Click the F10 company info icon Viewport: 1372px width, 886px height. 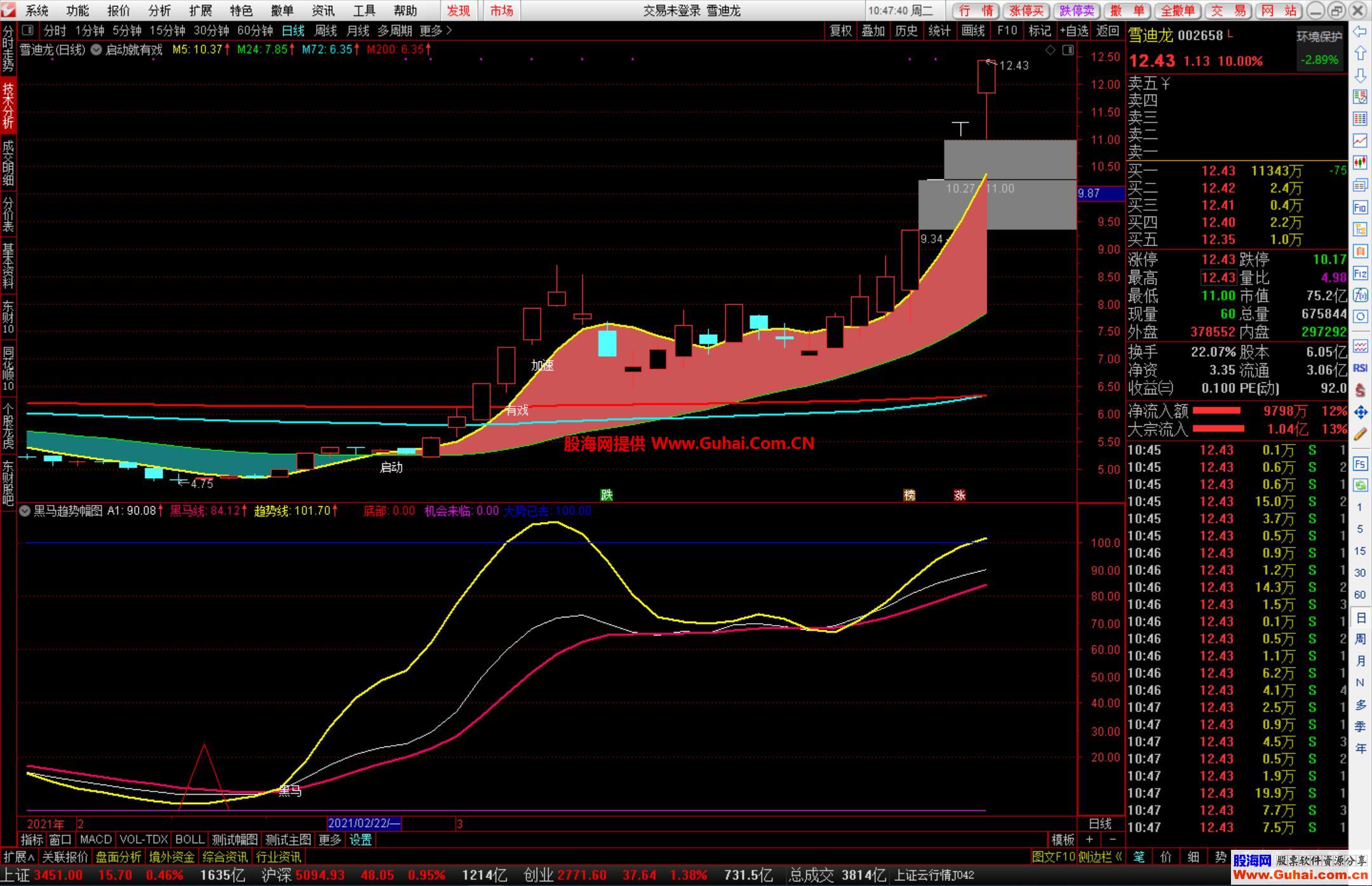[1360, 207]
